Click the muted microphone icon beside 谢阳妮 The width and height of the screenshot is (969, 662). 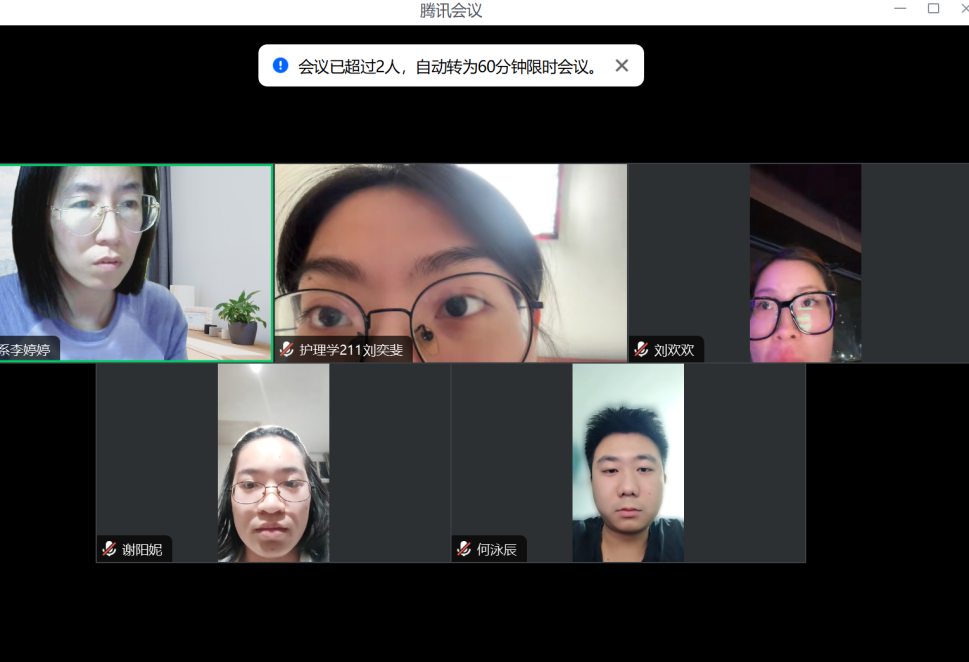click(109, 549)
